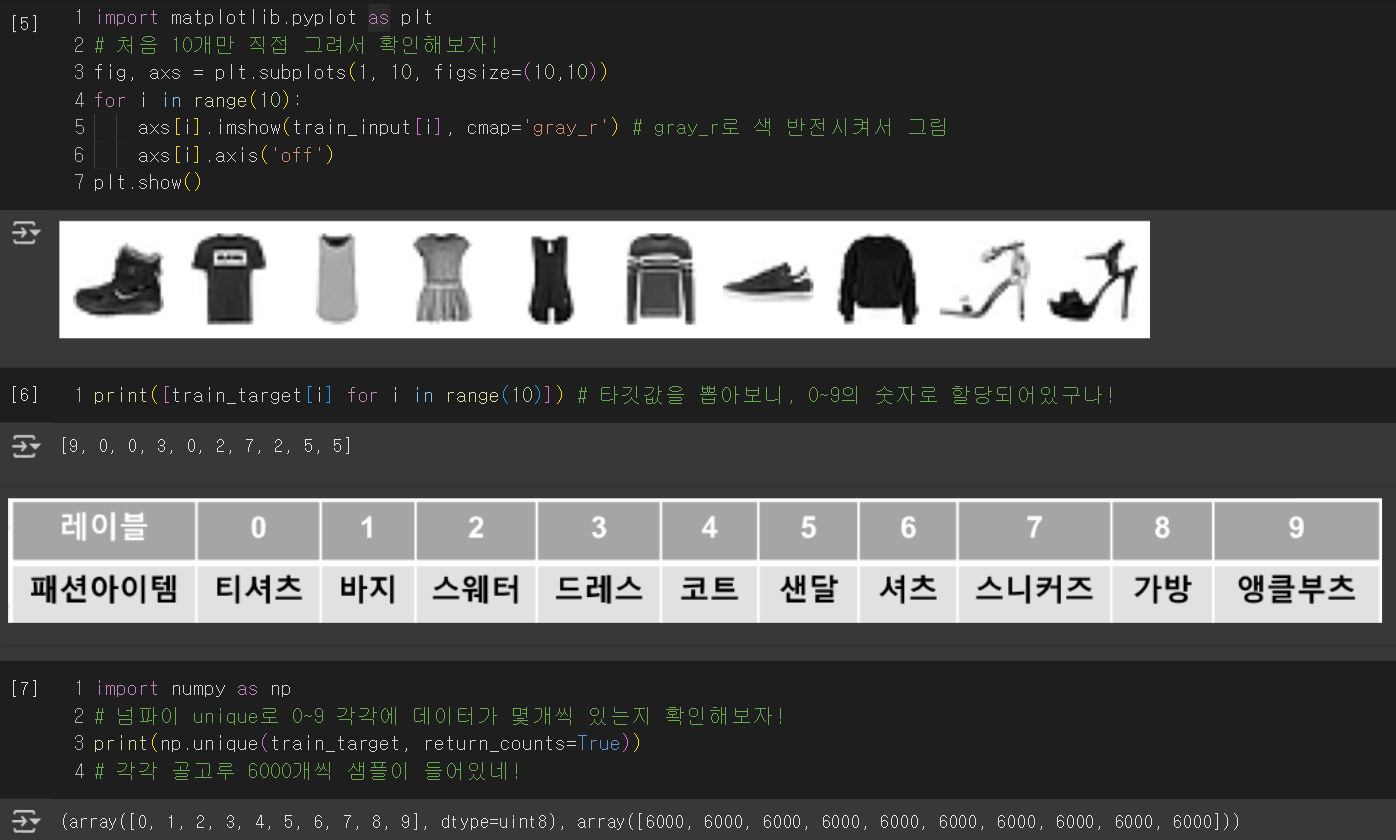Click the 'for i in range(10):' line
This screenshot has width=1396, height=840.
point(198,100)
